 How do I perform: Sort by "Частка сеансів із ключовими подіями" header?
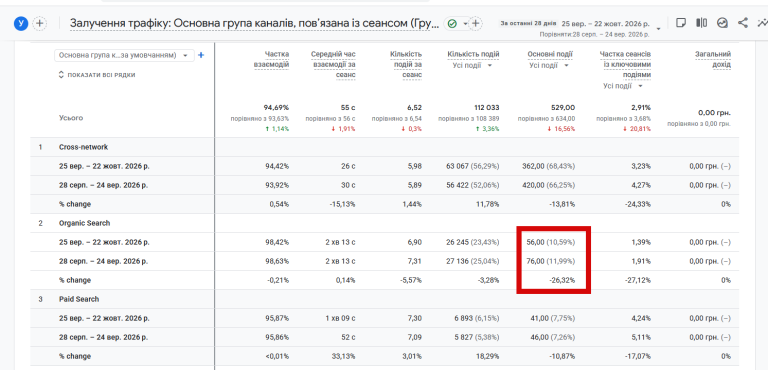click(625, 64)
